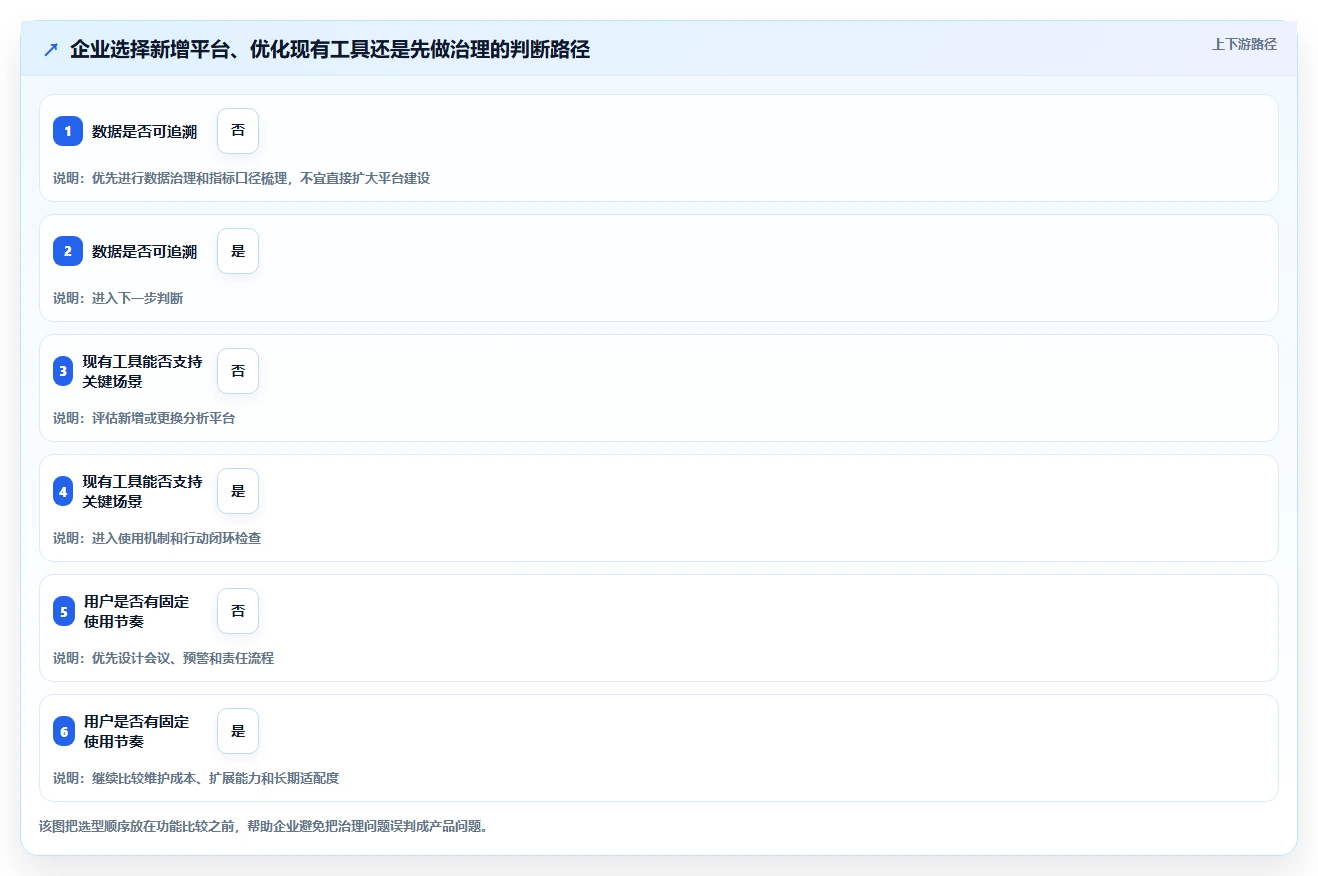Click 数据是否可追溯 label in step 1
Viewport: 1318px width, 876px height.
[x=145, y=131]
